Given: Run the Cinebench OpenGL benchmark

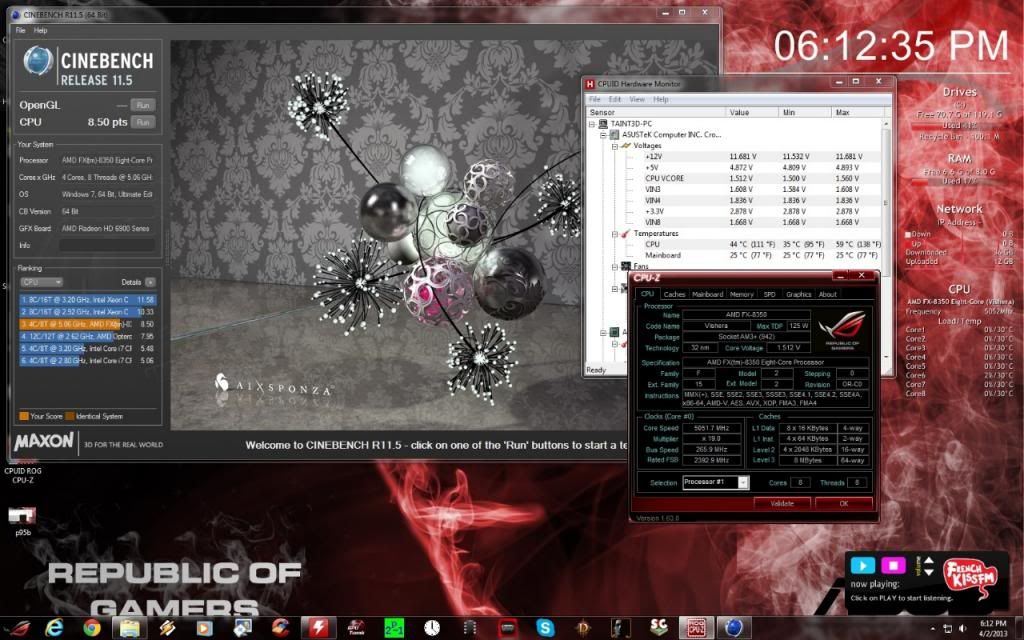Looking at the screenshot, I should [143, 104].
